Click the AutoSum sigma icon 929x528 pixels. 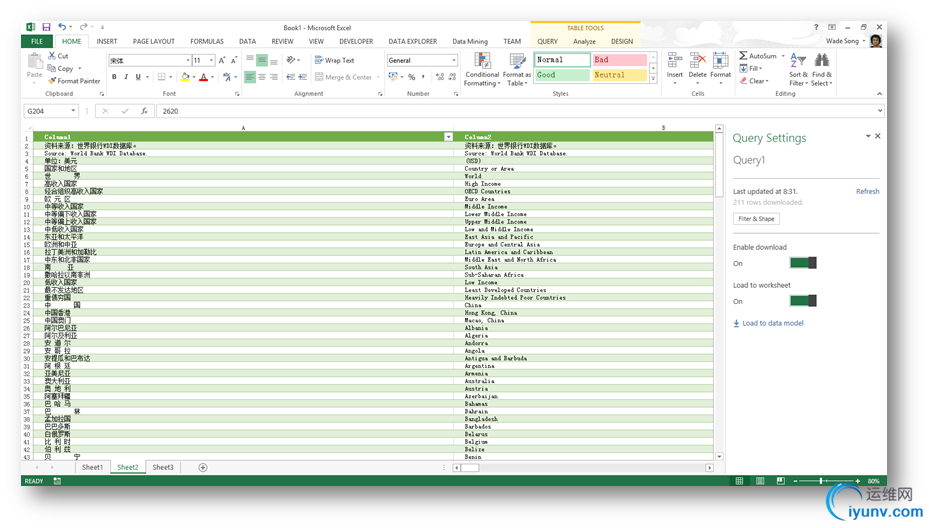tap(744, 56)
